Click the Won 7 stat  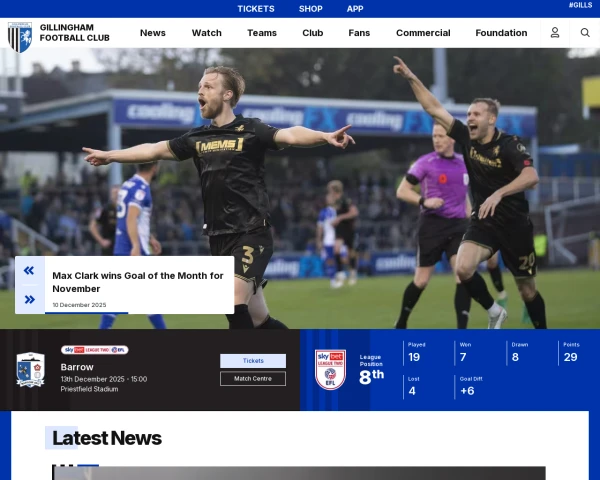[465, 353]
